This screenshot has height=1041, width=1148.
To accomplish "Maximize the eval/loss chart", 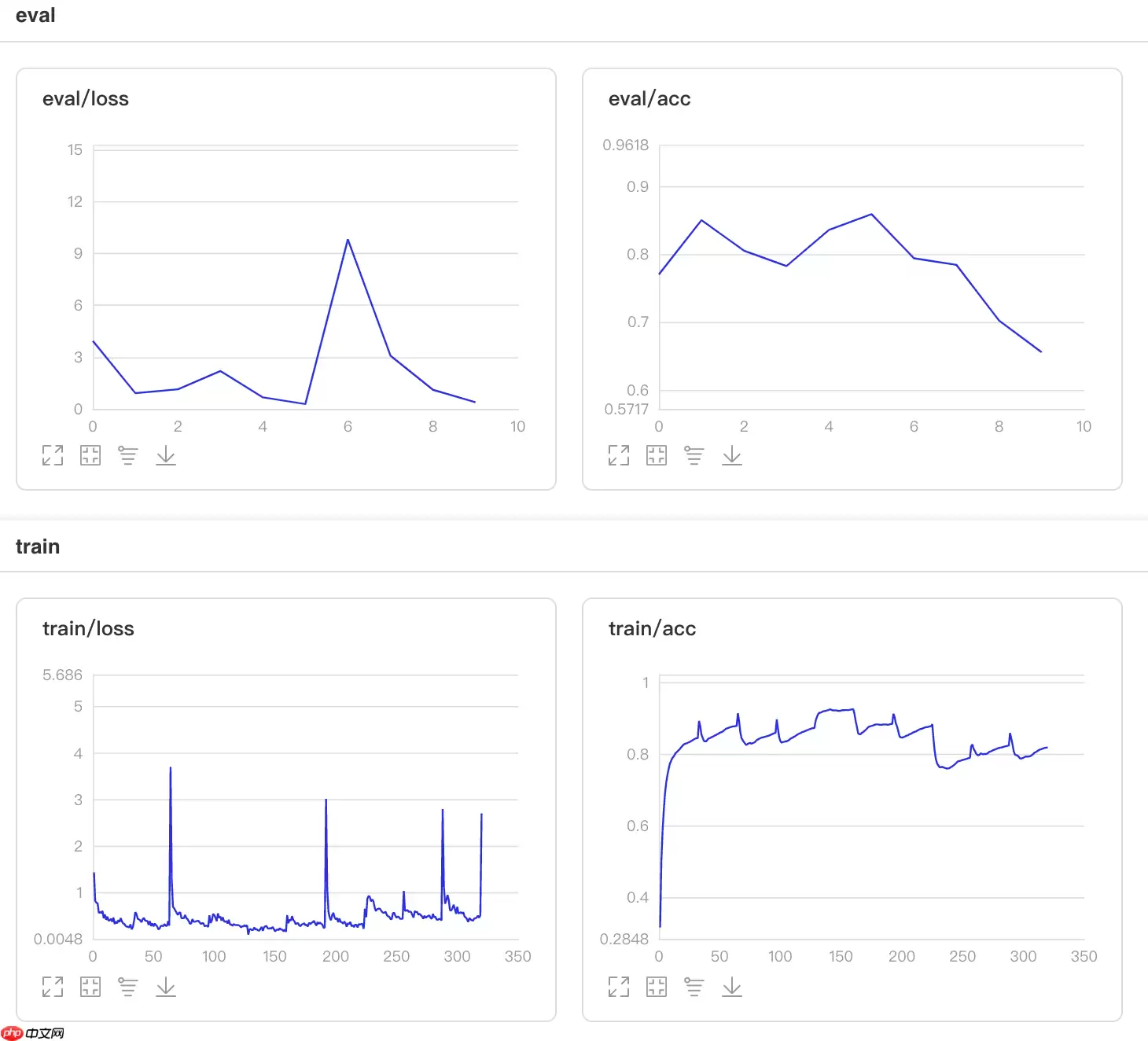I will 53,455.
